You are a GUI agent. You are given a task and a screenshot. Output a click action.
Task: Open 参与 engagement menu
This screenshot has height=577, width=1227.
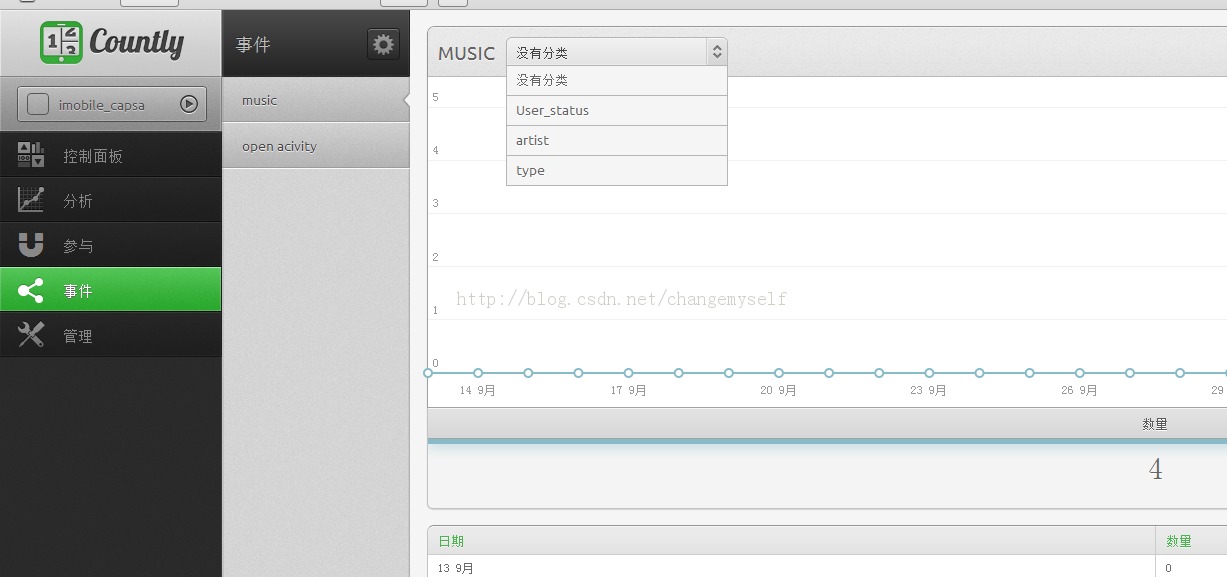pos(110,245)
